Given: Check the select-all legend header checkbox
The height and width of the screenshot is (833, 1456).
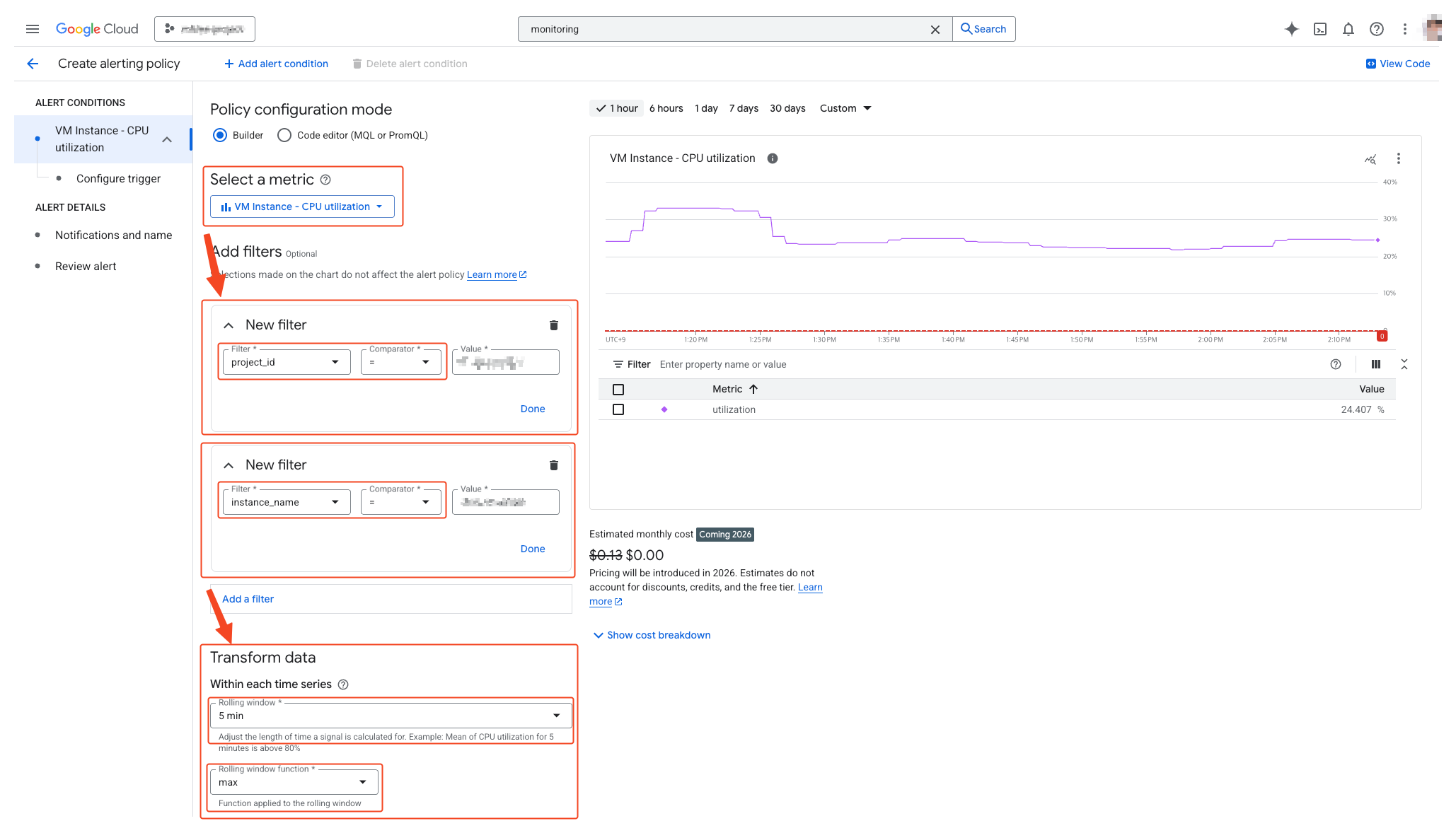Looking at the screenshot, I should tap(618, 390).
